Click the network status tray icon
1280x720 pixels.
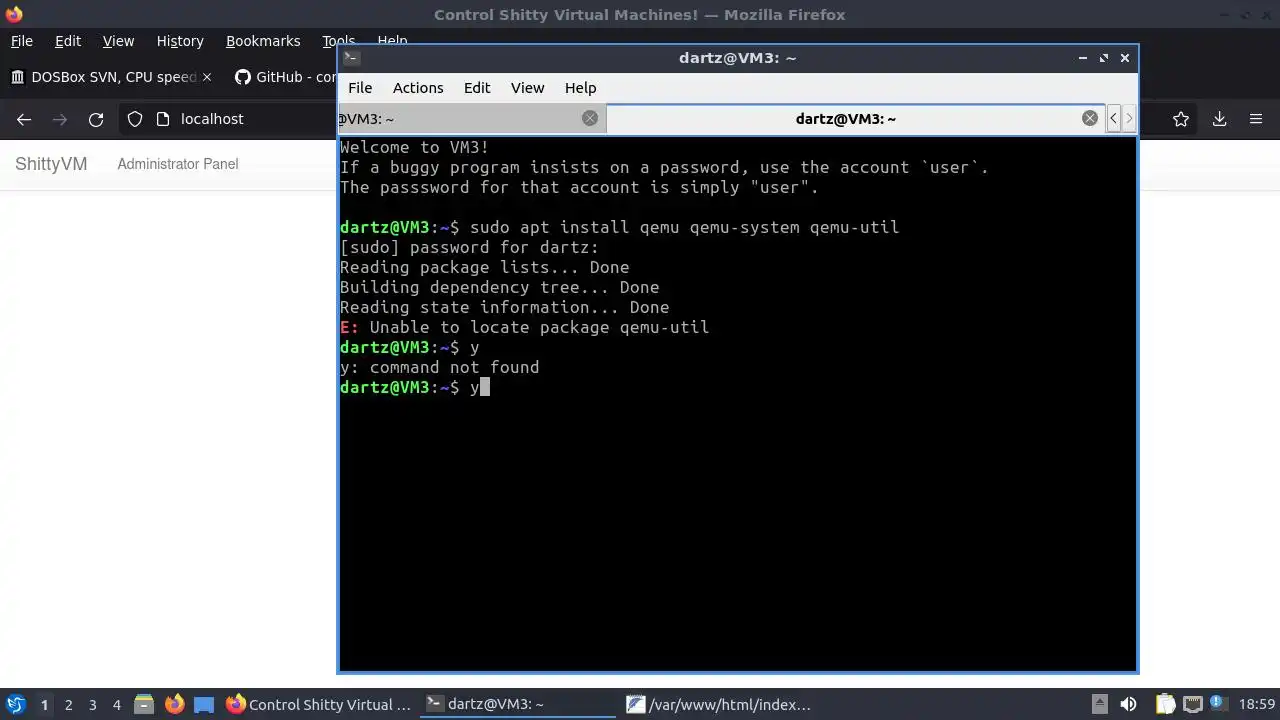tap(1192, 704)
